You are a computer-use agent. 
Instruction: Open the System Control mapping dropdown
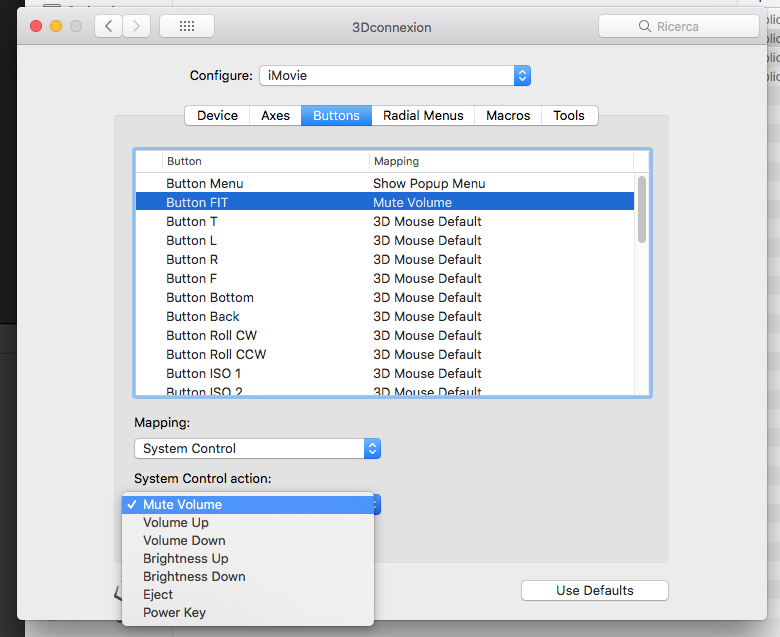pyautogui.click(x=257, y=449)
